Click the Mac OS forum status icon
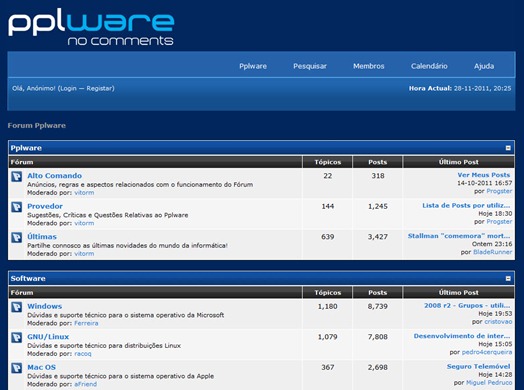 point(17,368)
